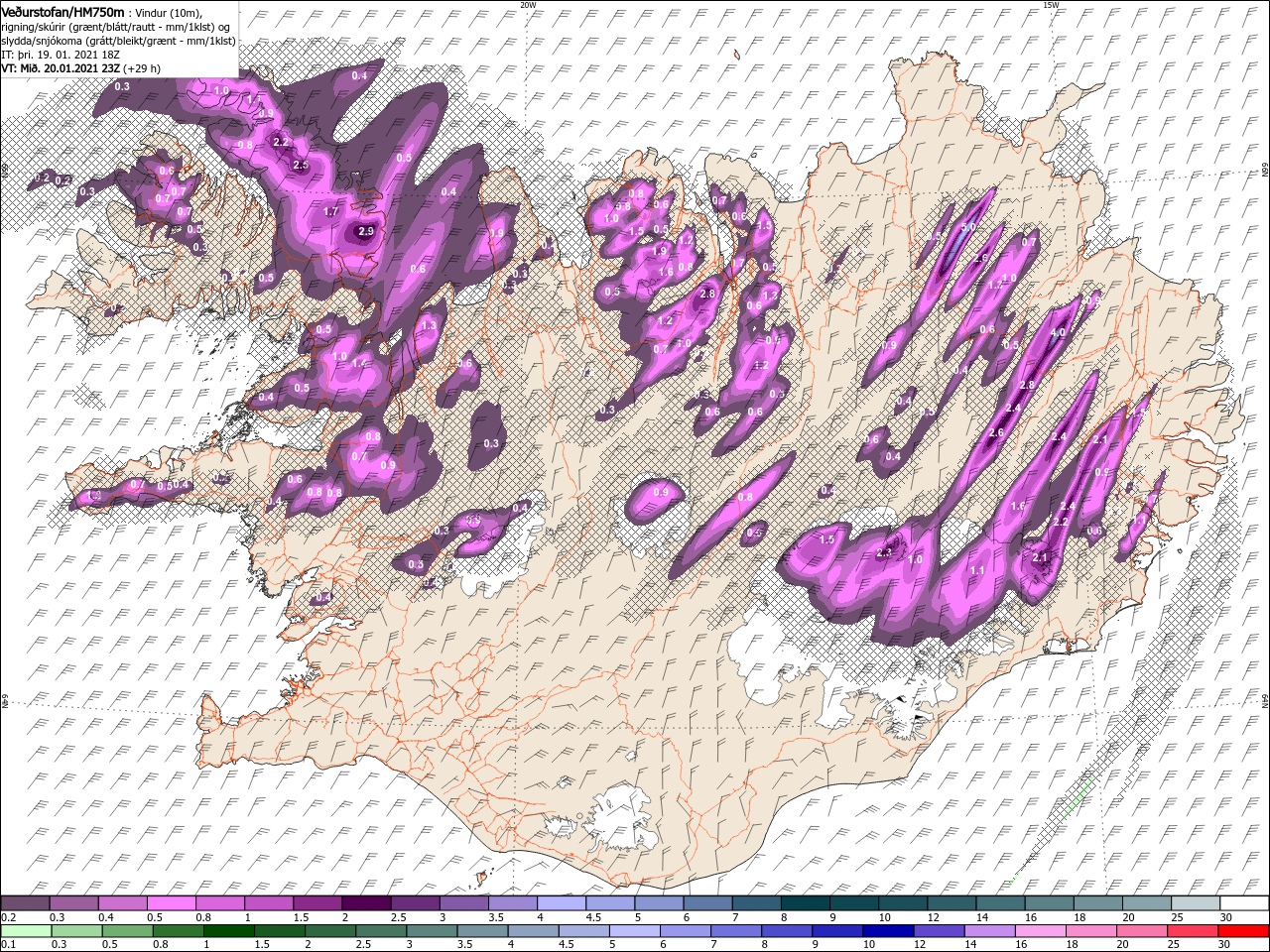The width and height of the screenshot is (1270, 952).
Task: Click the 15W longitude label at top
Action: click(x=1051, y=5)
